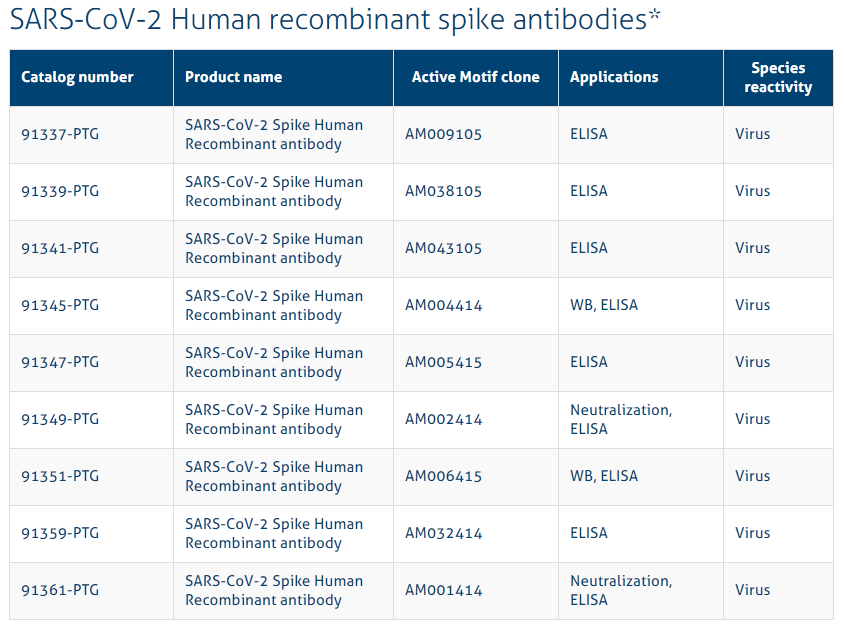Click the Product name column header

pos(234,77)
